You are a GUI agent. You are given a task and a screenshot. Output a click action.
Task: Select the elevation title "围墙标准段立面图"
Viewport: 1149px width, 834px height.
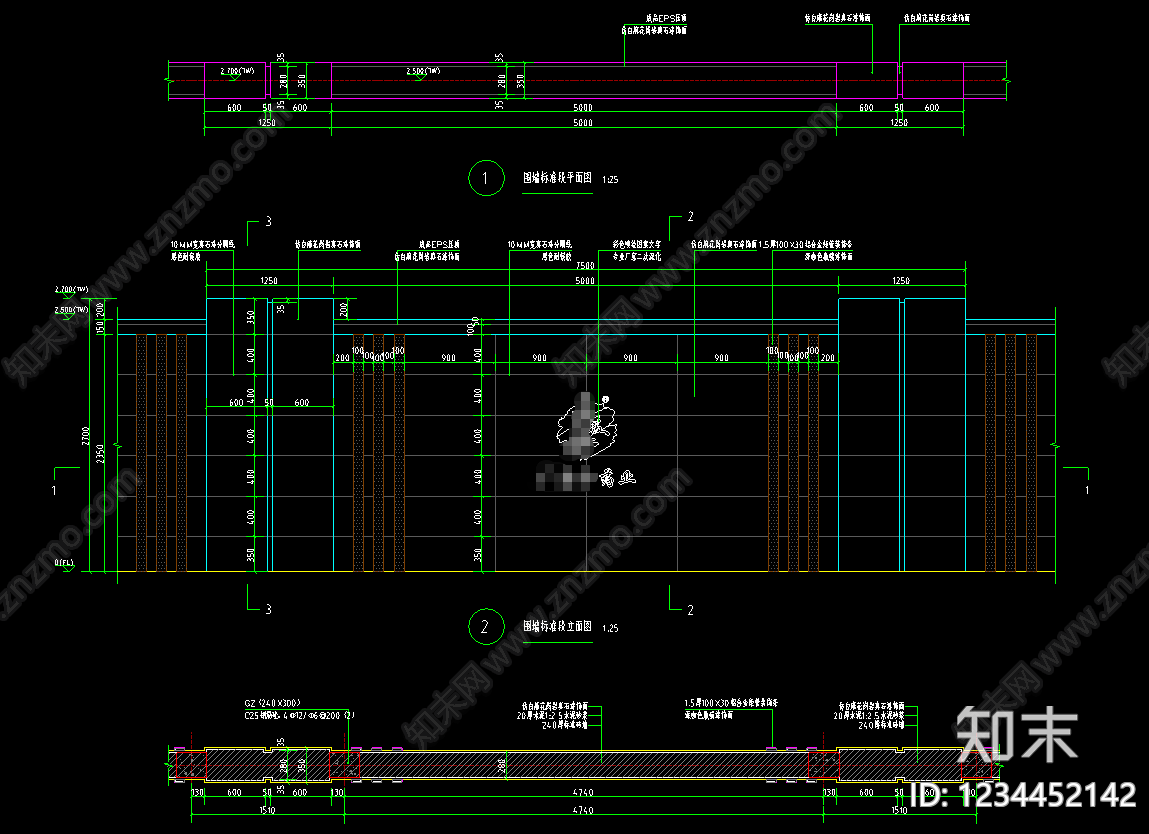[x=557, y=626]
